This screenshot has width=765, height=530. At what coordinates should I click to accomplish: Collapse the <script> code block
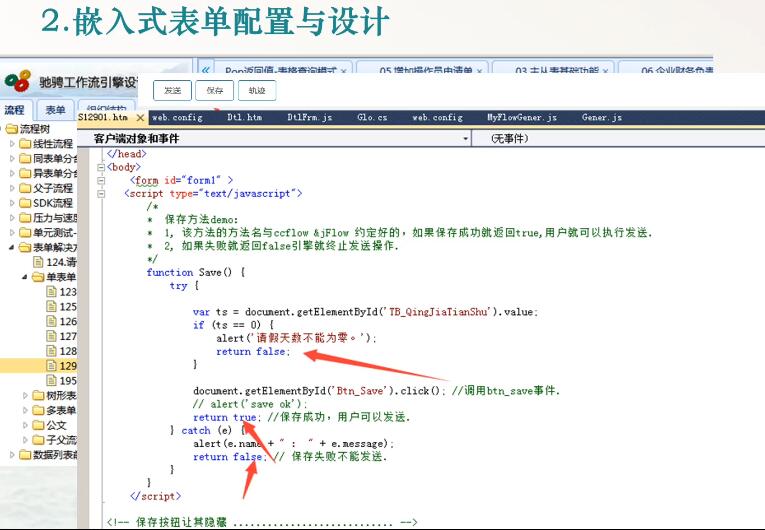tap(101, 194)
